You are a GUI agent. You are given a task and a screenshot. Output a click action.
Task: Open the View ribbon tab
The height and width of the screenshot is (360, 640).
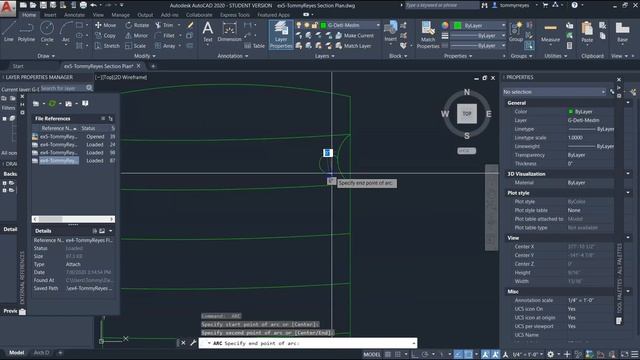[98, 15]
